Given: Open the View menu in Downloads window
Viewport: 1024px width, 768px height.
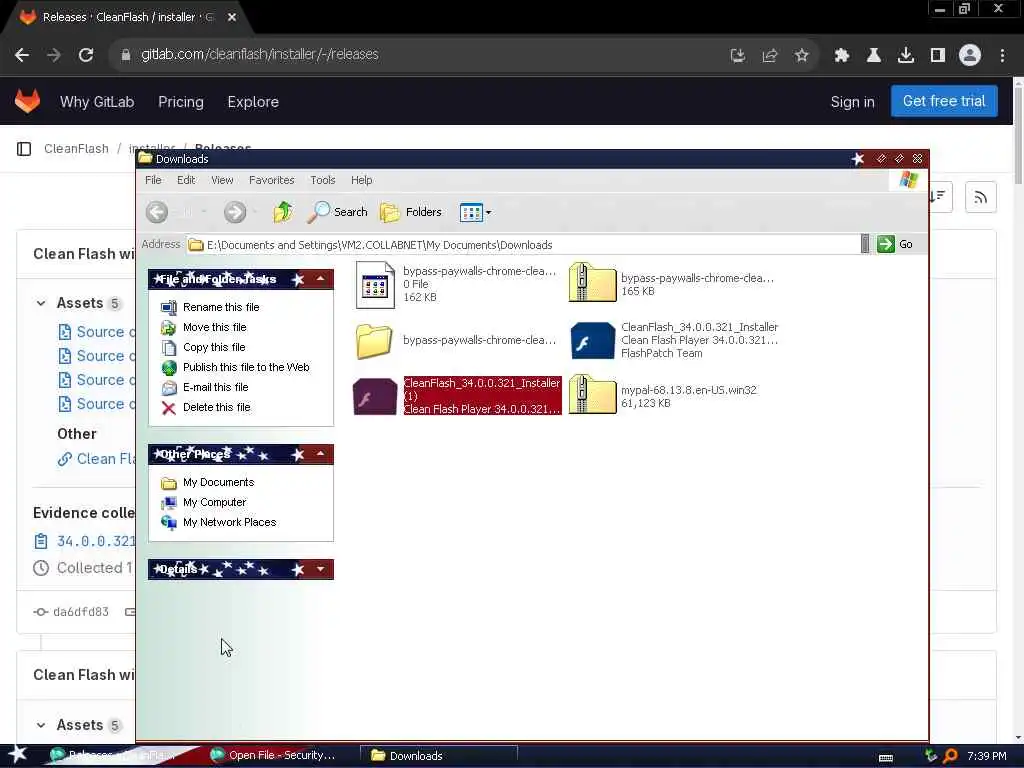Looking at the screenshot, I should click(x=222, y=180).
